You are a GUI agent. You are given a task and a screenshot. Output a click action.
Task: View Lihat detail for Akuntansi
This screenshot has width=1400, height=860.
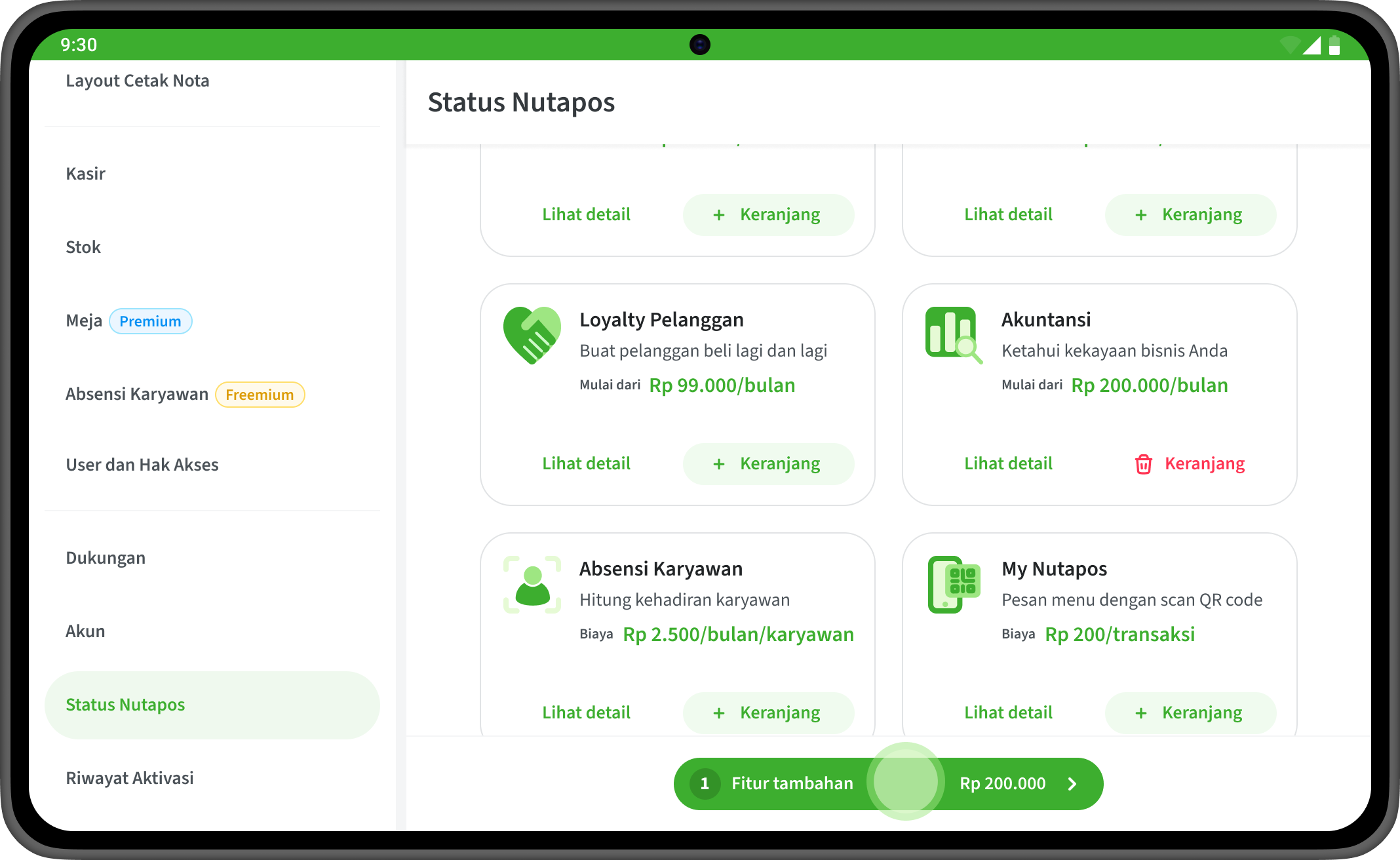pos(1008,463)
